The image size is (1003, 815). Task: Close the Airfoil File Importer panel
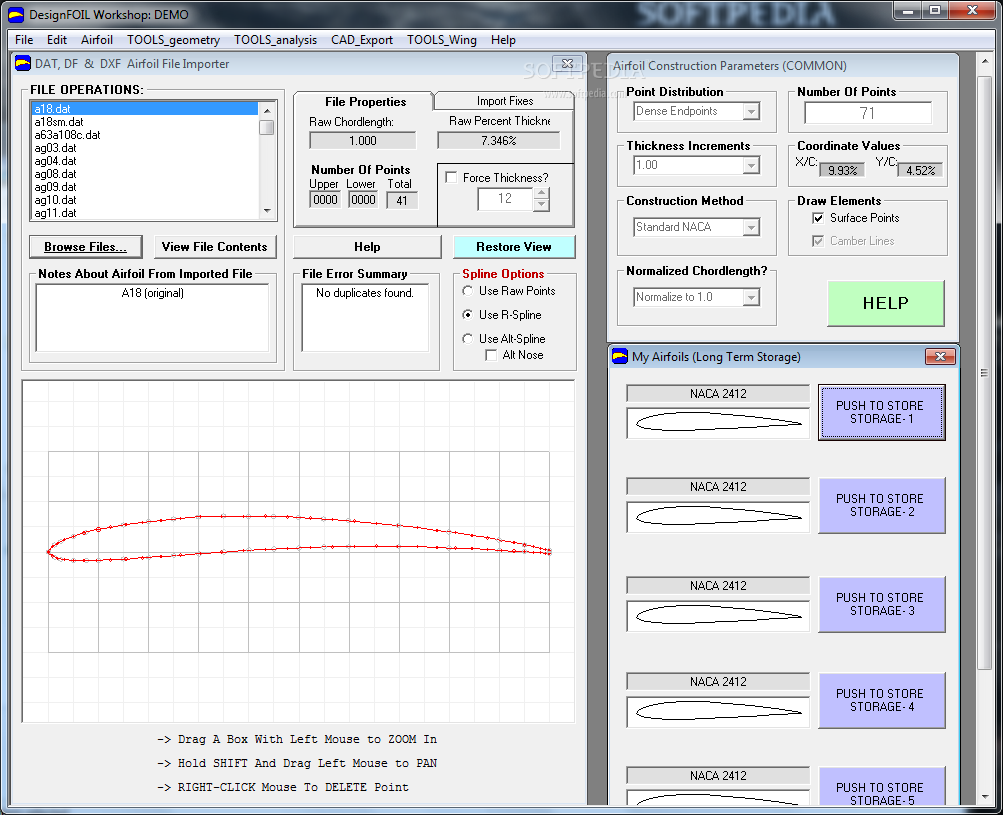click(567, 63)
